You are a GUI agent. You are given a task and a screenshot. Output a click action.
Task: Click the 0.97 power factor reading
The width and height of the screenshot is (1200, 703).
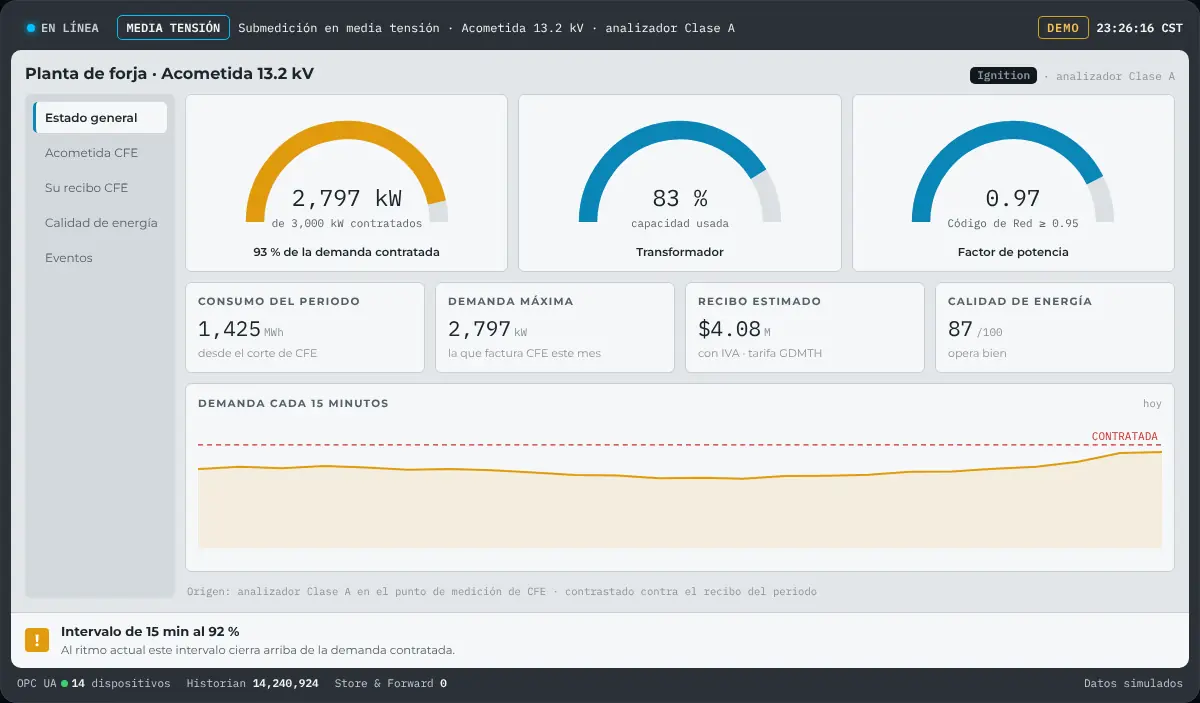pyautogui.click(x=1013, y=198)
